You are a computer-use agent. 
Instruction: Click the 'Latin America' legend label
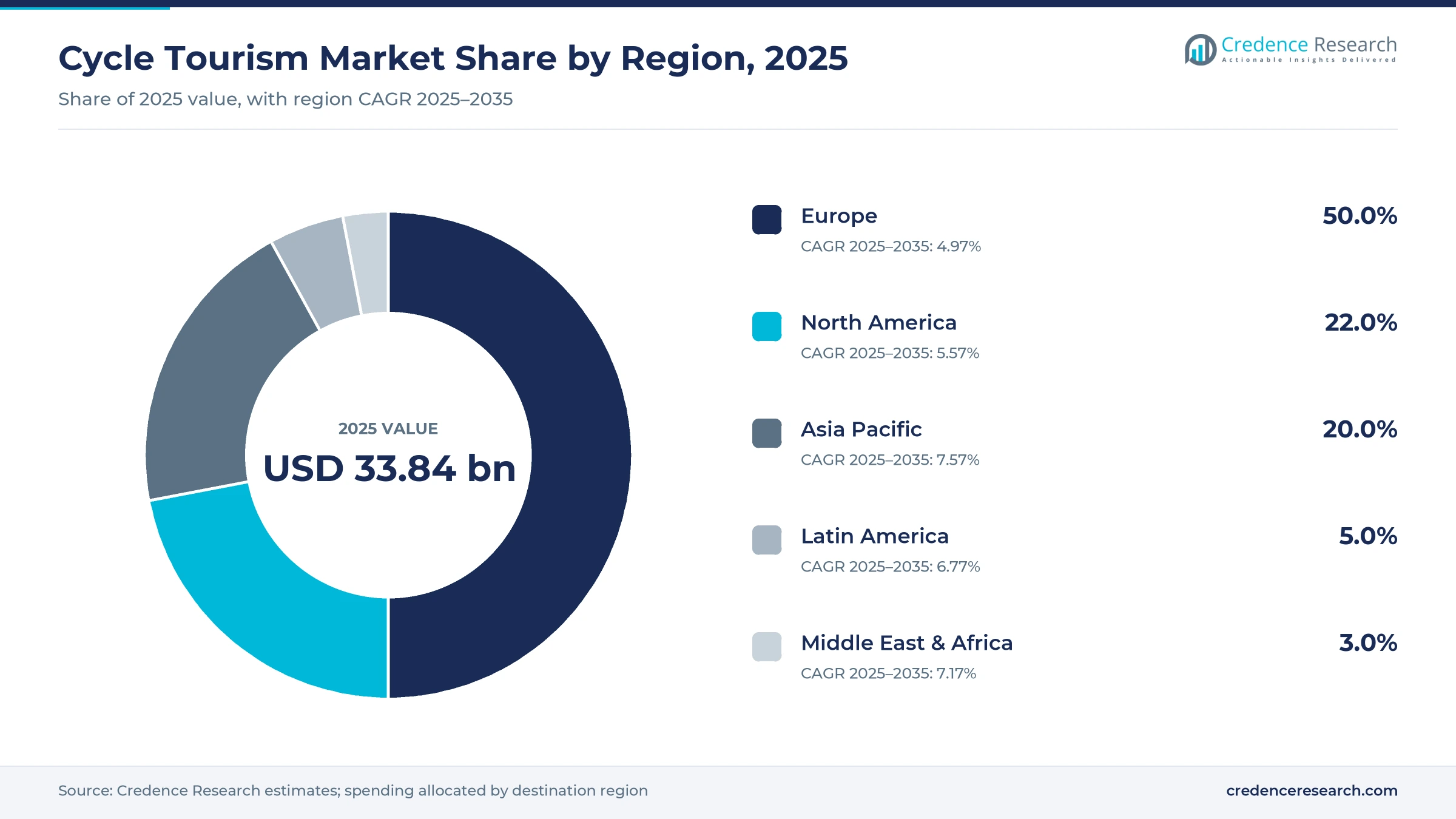click(874, 536)
